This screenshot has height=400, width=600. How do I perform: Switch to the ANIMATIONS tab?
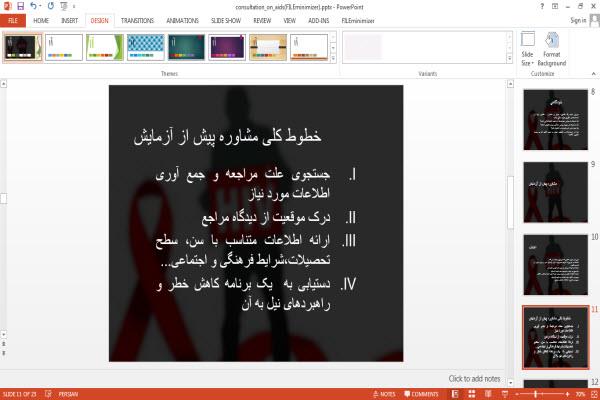(182, 21)
